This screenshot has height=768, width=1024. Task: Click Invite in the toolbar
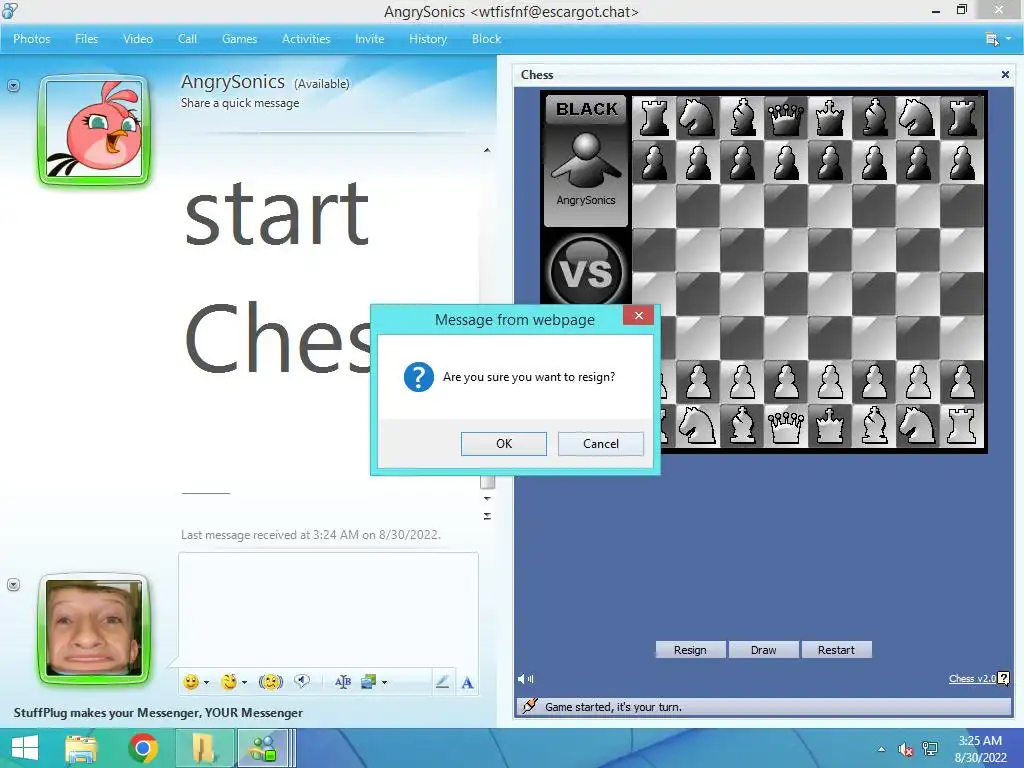(x=370, y=39)
